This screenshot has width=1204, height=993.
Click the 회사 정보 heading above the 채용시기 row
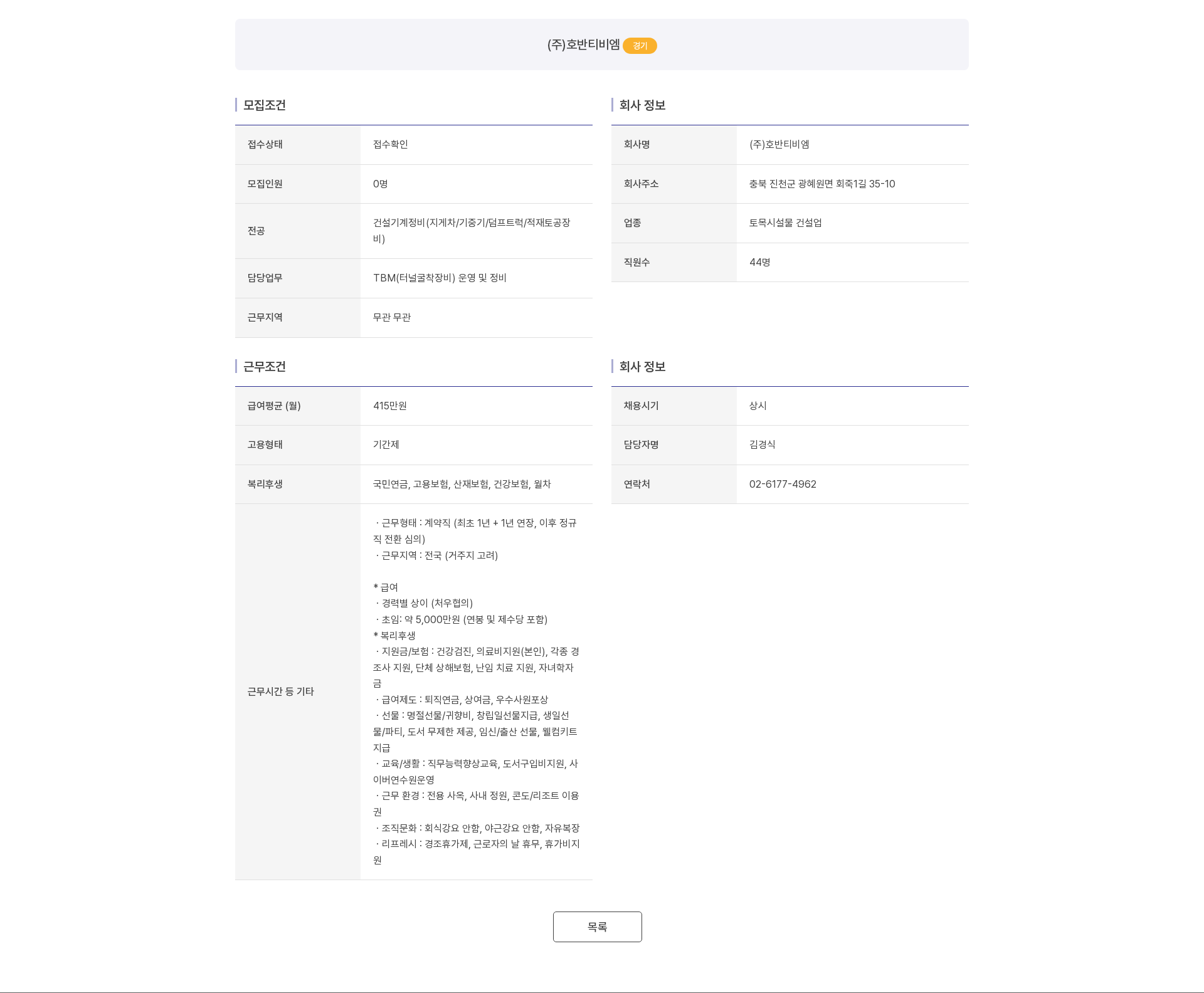pos(642,367)
